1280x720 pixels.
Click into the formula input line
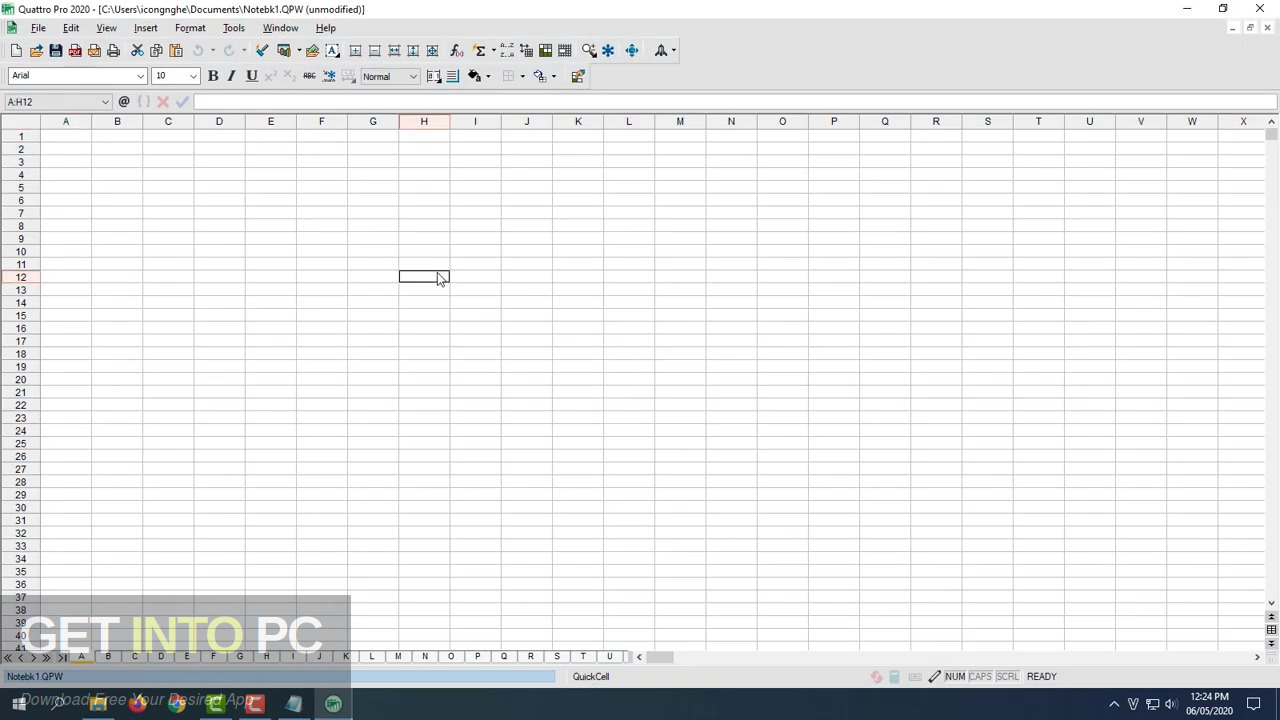click(735, 102)
